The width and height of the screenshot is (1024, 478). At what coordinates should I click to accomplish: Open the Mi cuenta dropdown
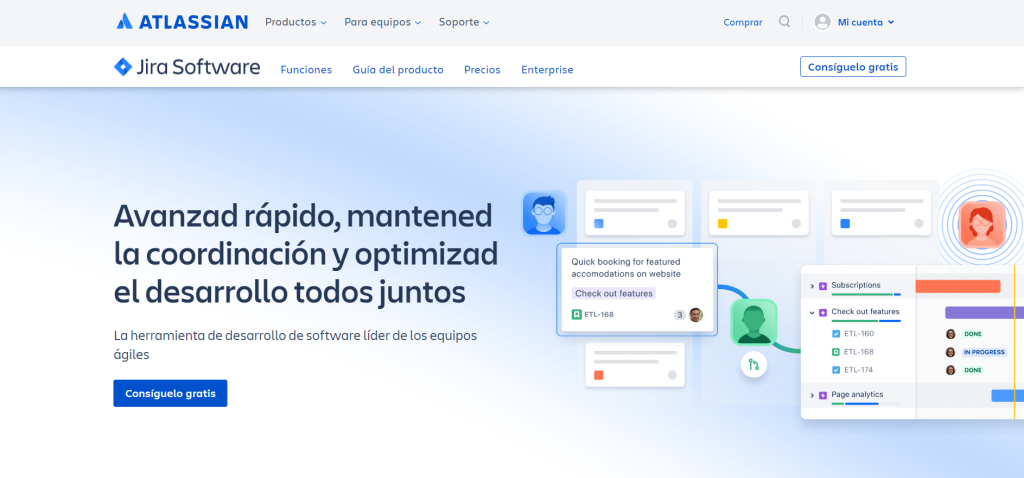[x=866, y=22]
